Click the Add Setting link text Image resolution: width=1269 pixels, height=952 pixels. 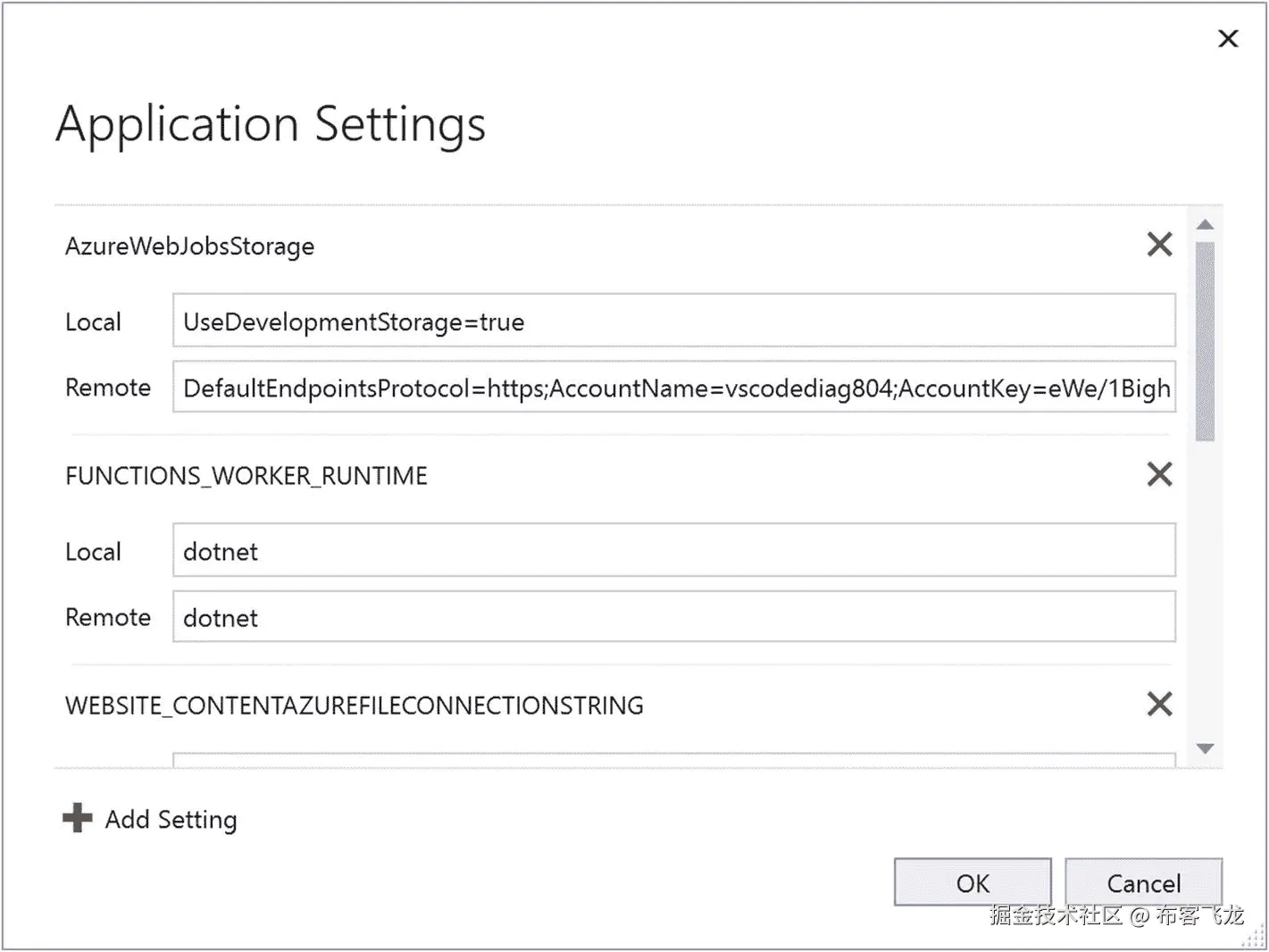(171, 820)
